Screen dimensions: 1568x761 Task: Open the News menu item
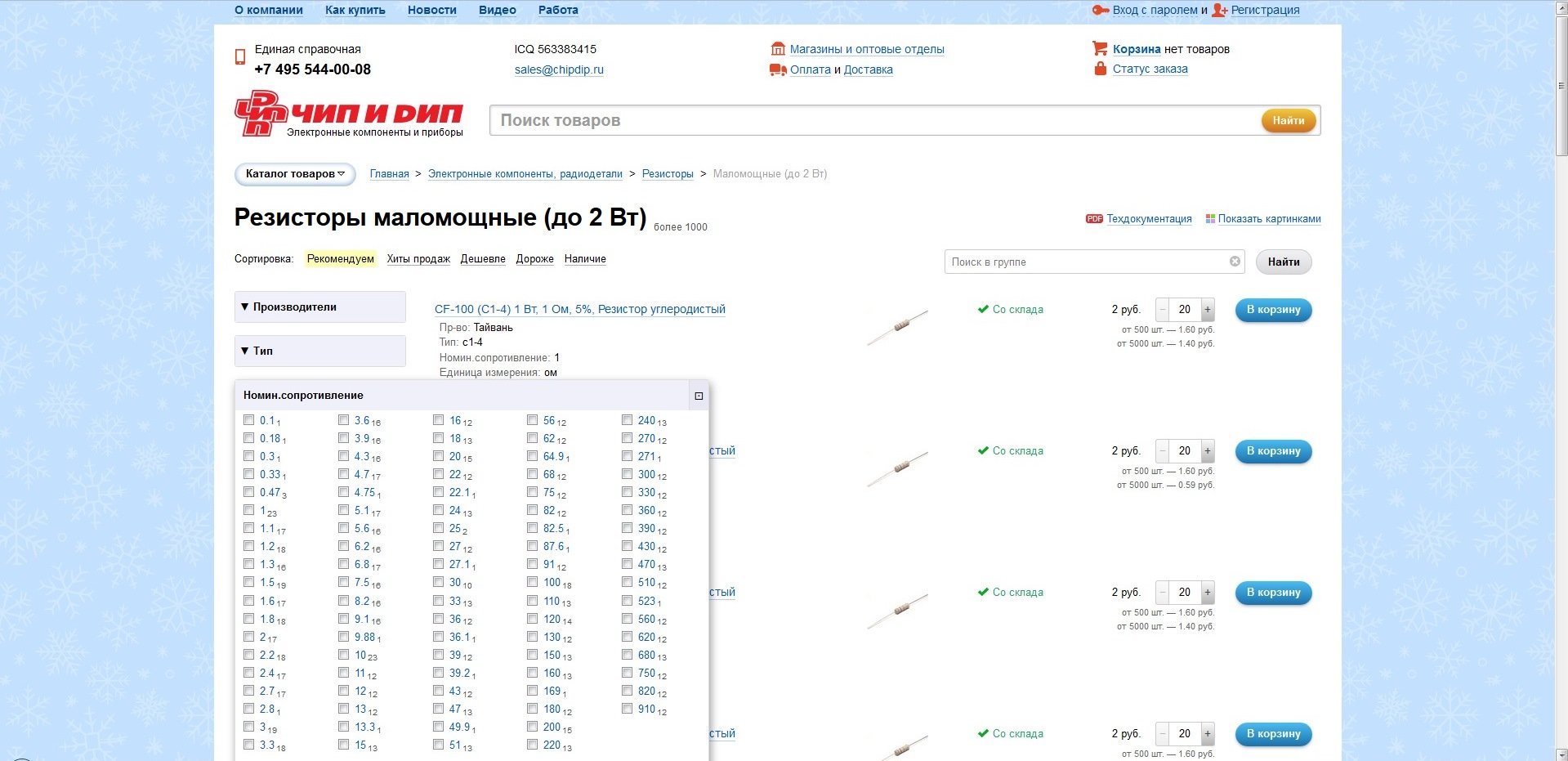(431, 10)
